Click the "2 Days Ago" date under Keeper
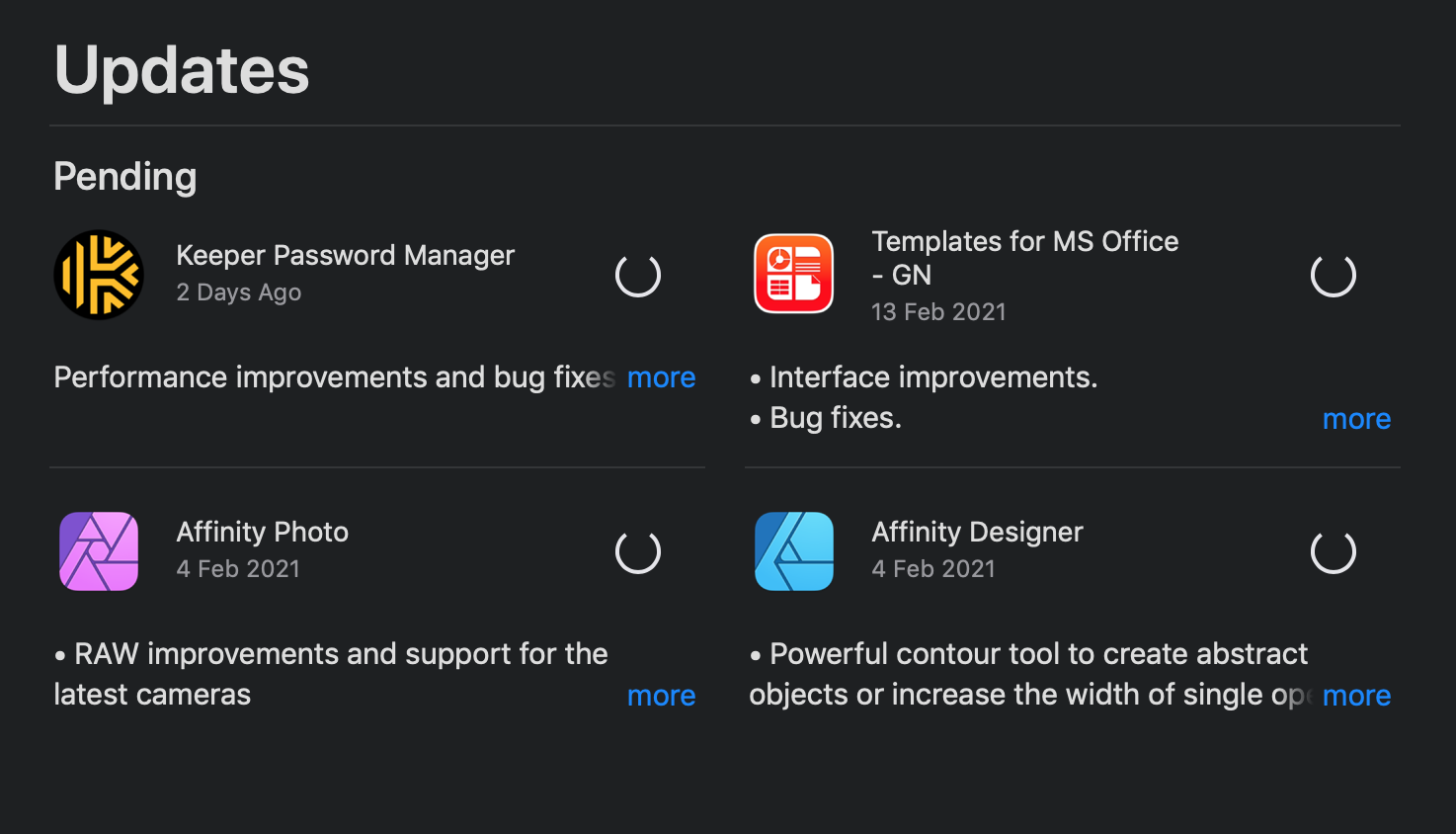 (238, 292)
